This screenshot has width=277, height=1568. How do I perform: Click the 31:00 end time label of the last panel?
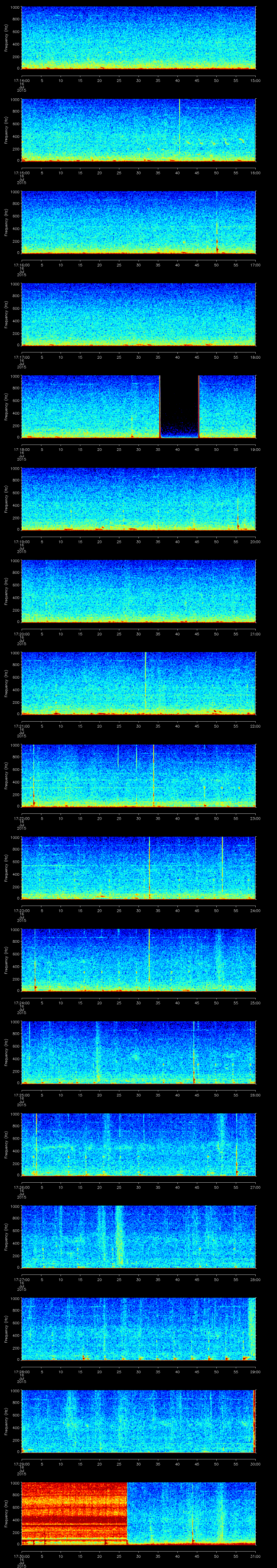255,1556
